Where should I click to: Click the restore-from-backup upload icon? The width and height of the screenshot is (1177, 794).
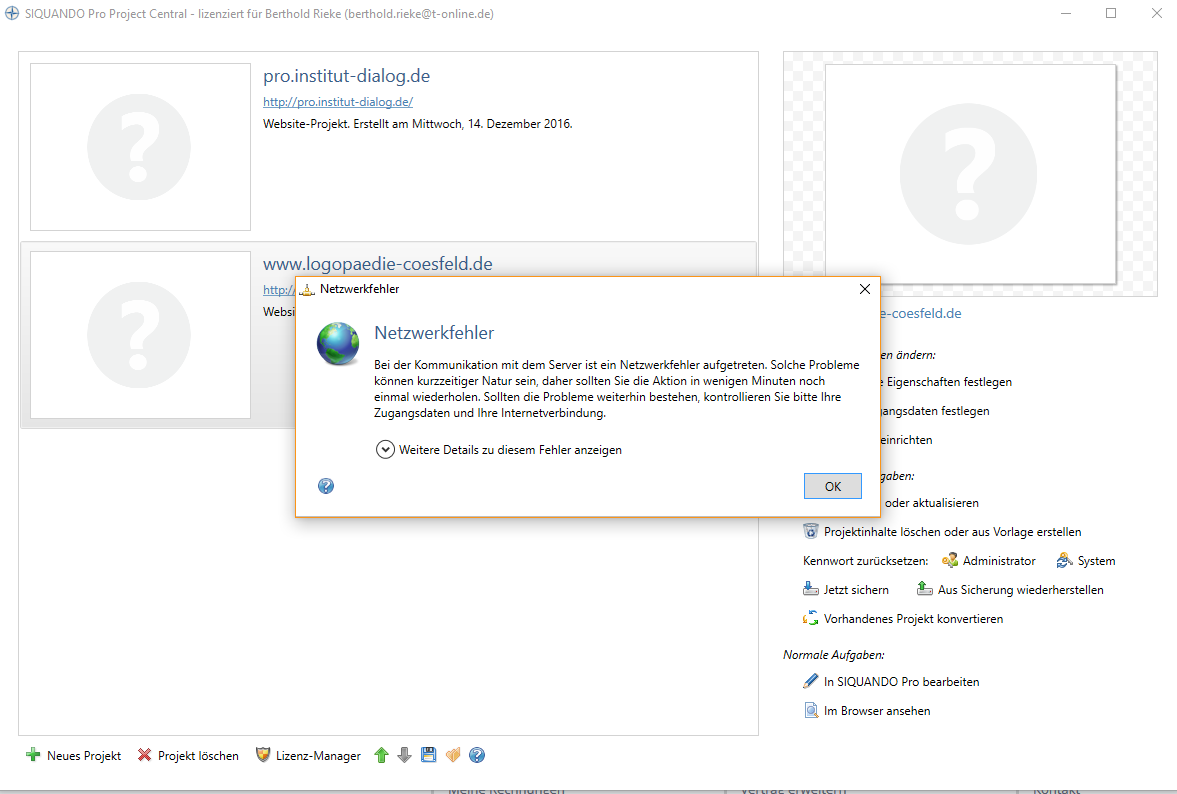[x=925, y=589]
